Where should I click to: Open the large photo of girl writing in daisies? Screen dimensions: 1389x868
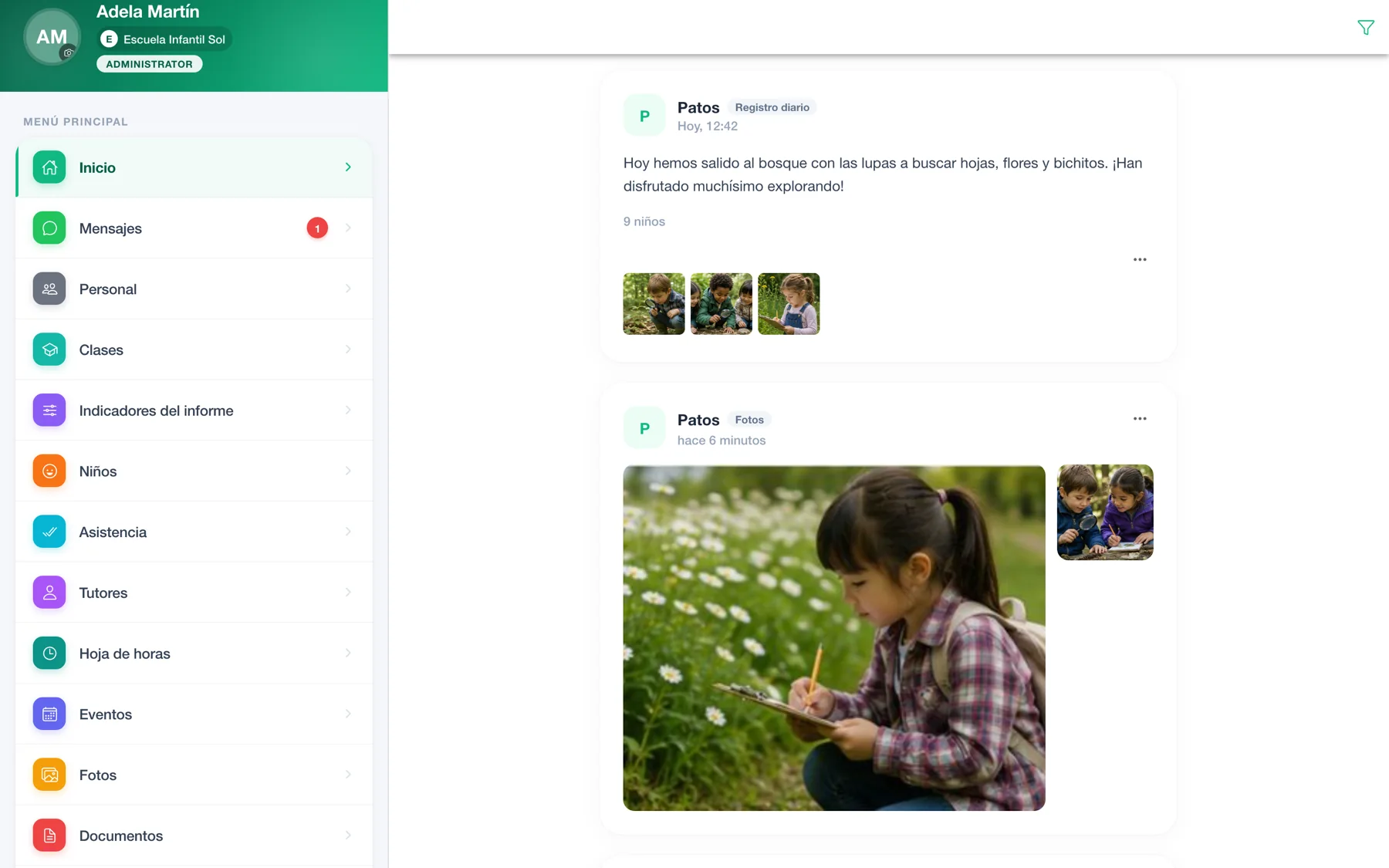tap(834, 638)
